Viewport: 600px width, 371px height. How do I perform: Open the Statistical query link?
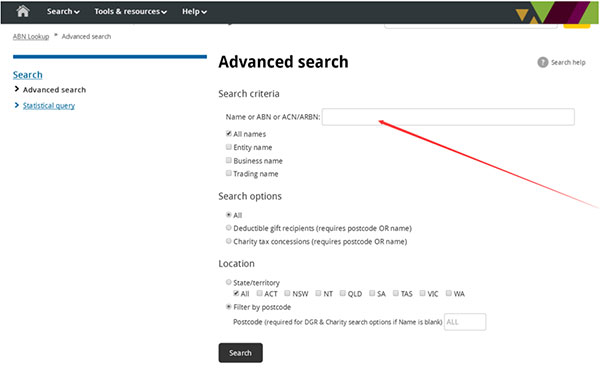[x=49, y=106]
